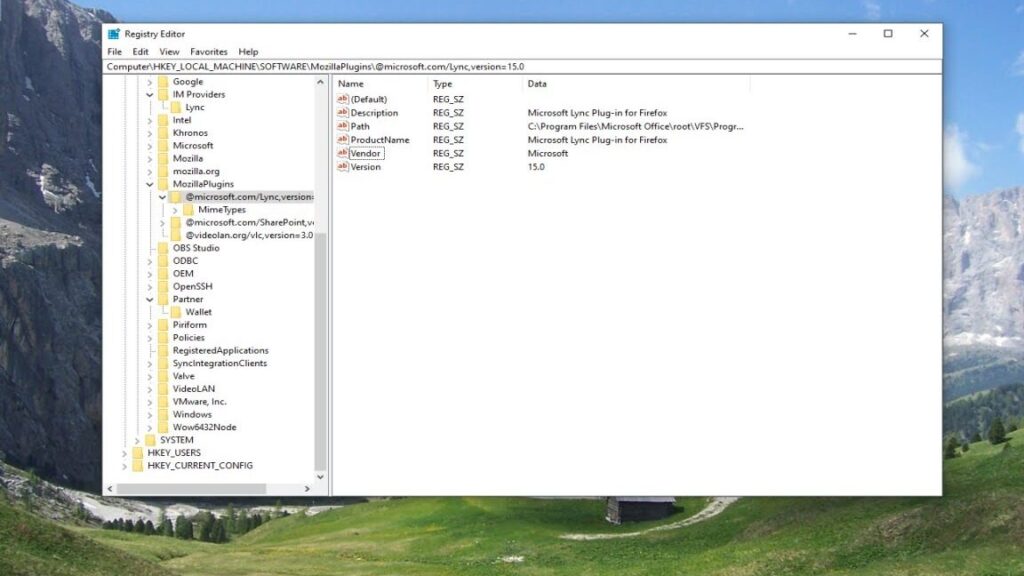Click the string icon next to Path value
Image resolution: width=1024 pixels, height=576 pixels.
pos(343,127)
